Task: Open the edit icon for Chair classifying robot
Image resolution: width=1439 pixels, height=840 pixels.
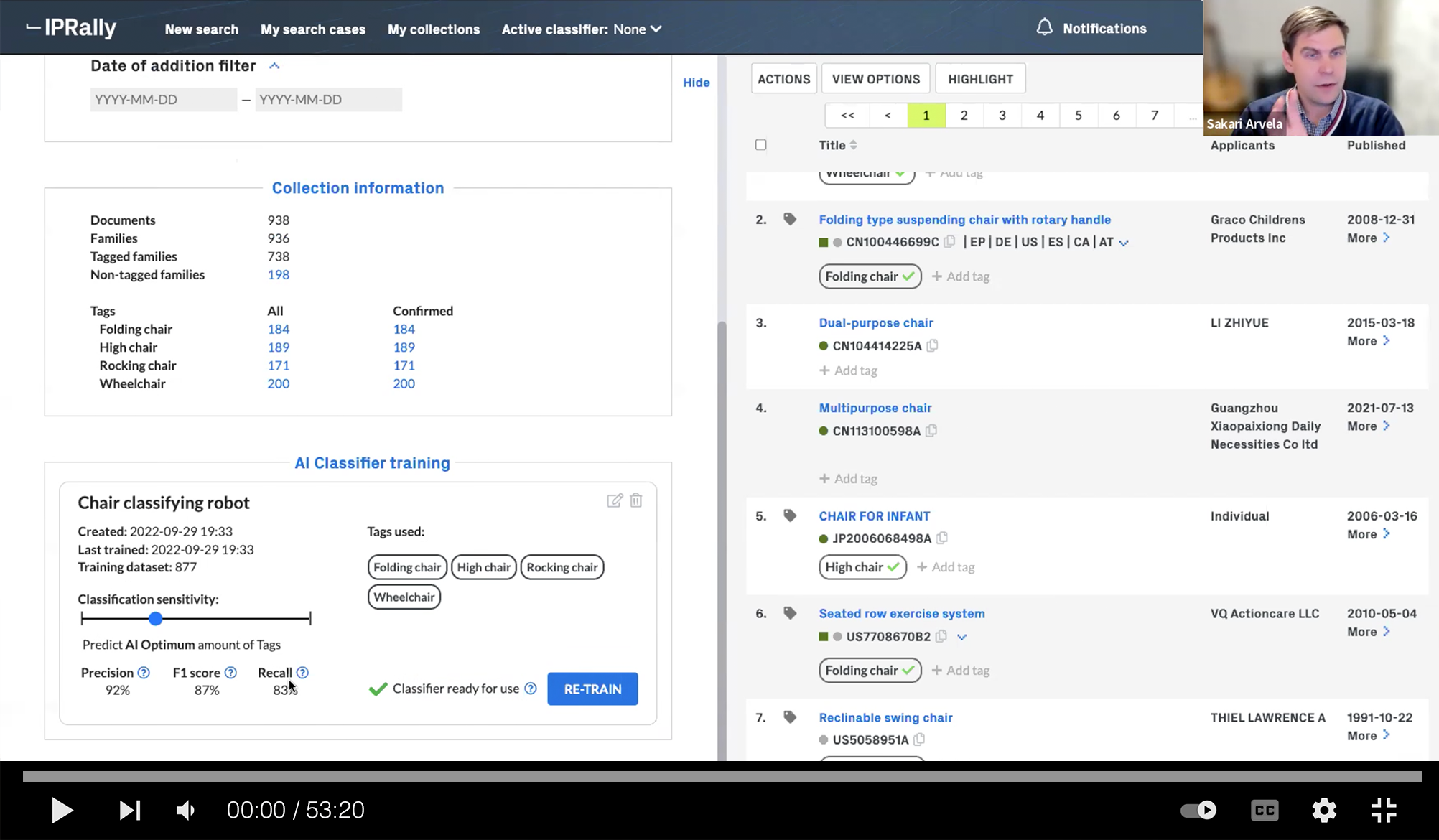Action: [x=615, y=500]
